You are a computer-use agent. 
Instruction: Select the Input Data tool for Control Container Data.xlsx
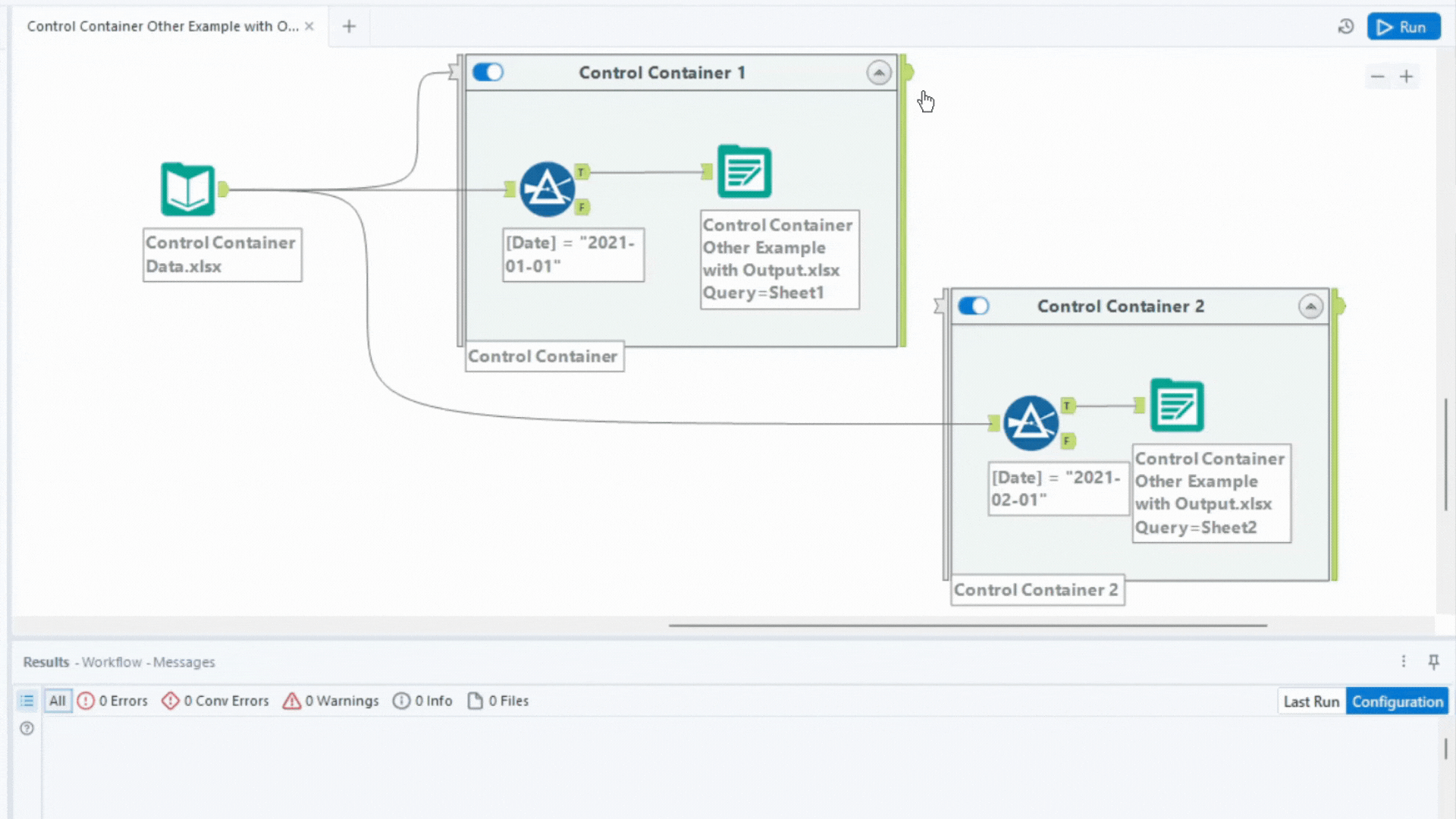point(187,188)
